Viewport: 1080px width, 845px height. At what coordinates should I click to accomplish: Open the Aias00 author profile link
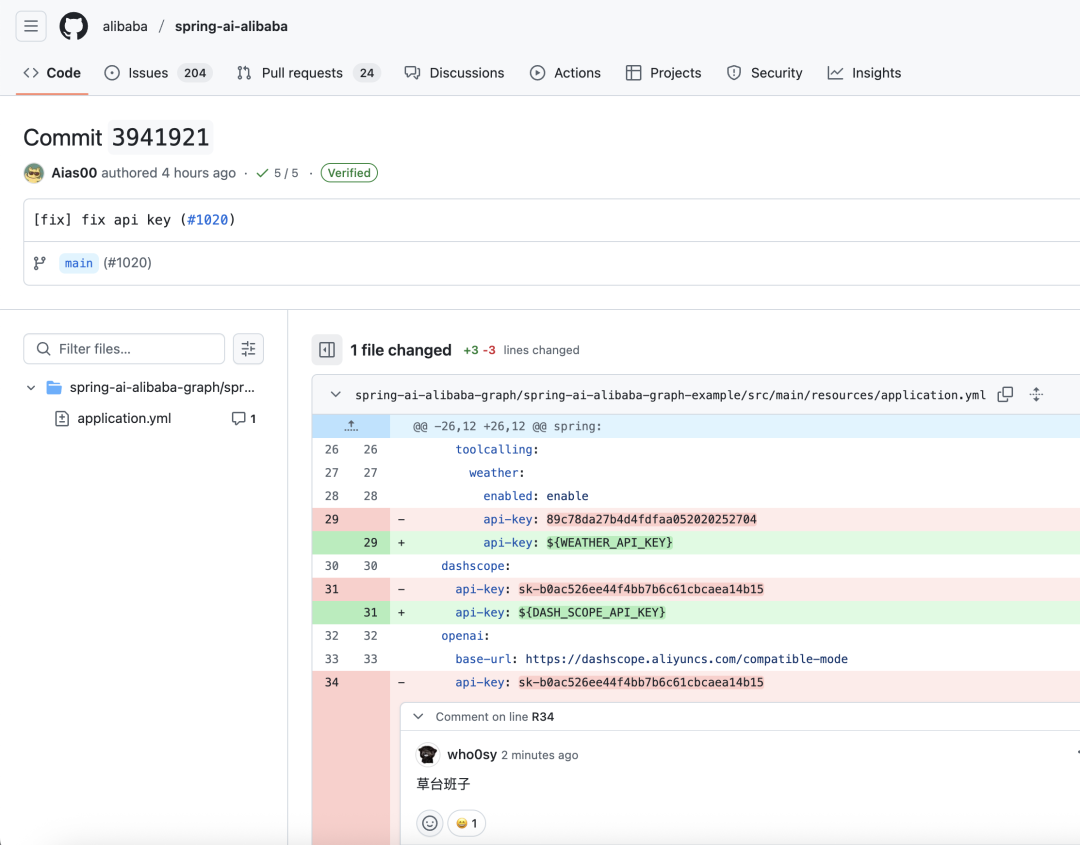(74, 173)
